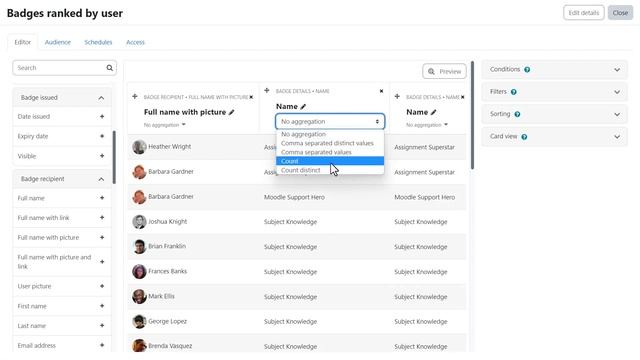The width and height of the screenshot is (640, 360).
Task: Open help for Filters
Action: [x=513, y=92]
